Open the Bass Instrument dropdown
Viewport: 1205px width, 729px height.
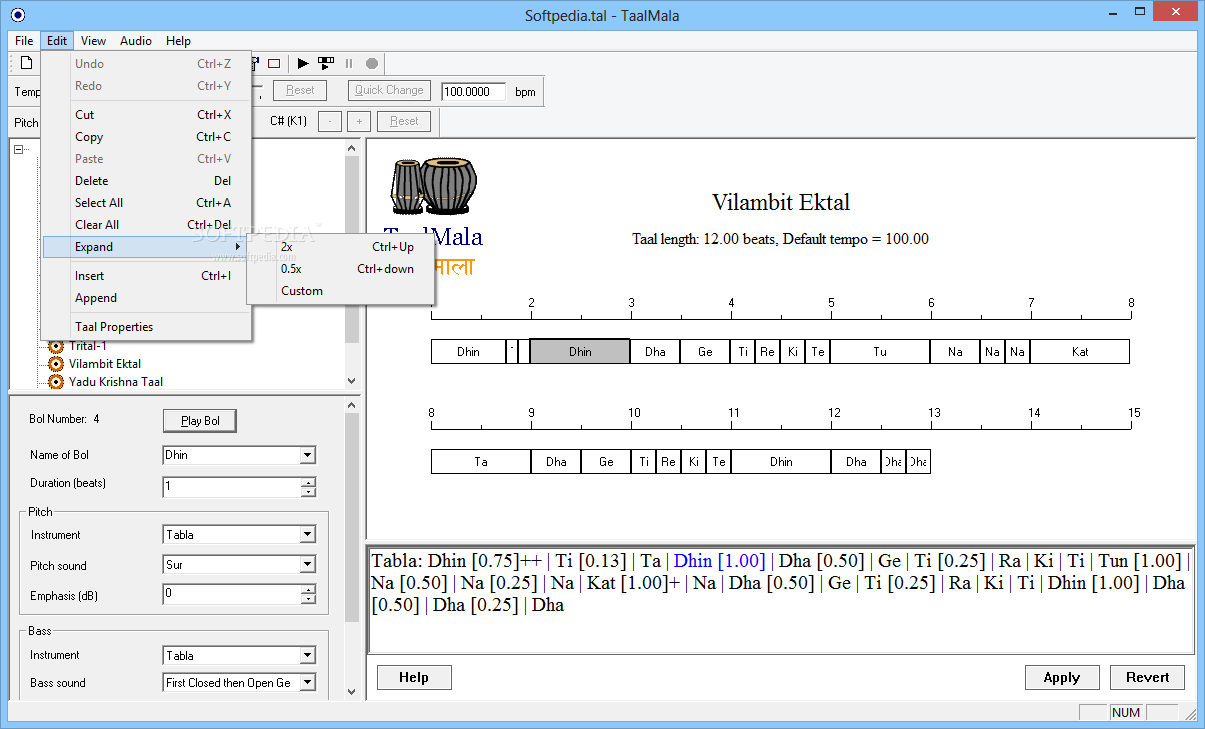(x=307, y=656)
